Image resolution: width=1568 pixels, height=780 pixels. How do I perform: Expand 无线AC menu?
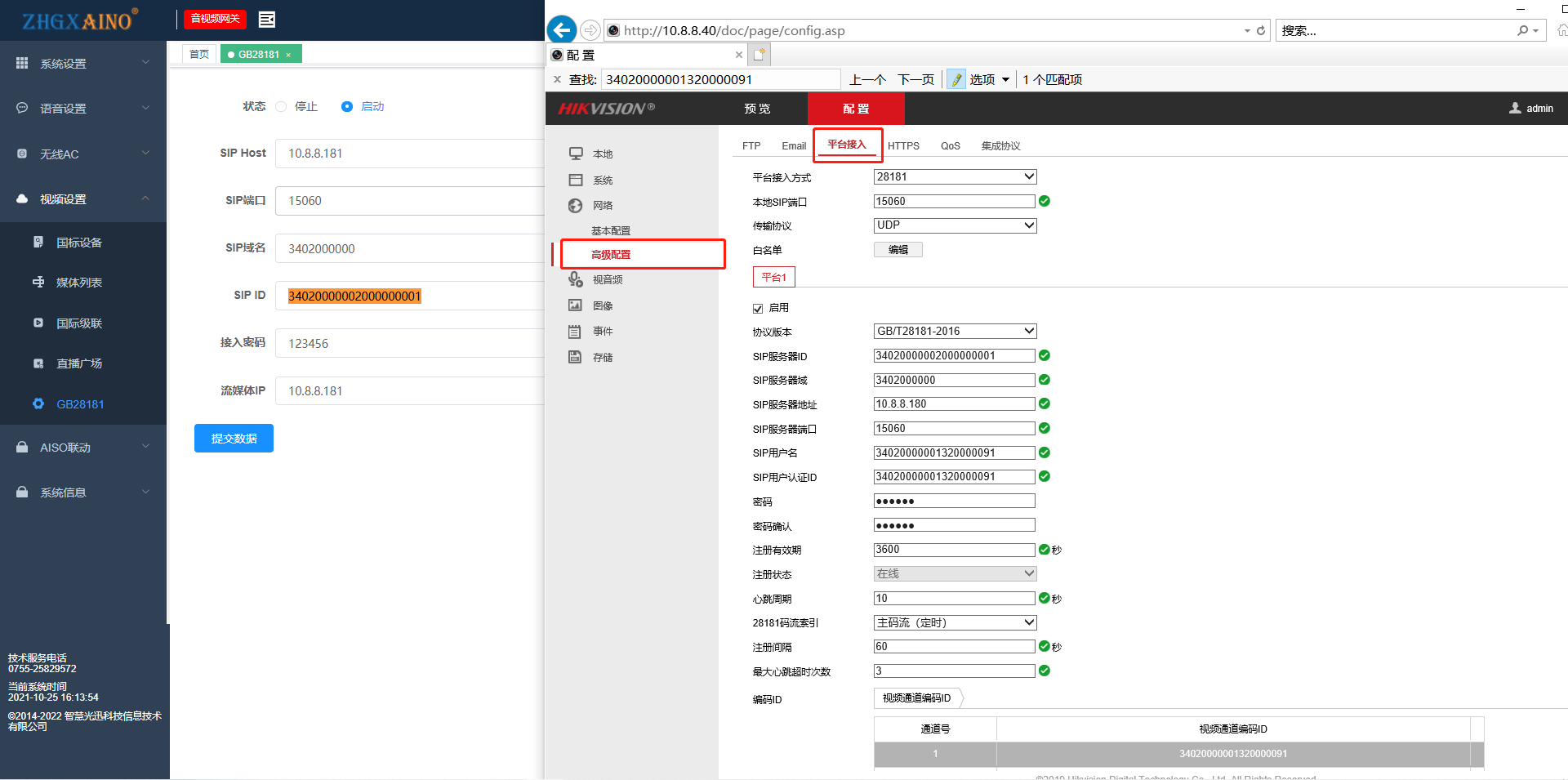(x=83, y=154)
